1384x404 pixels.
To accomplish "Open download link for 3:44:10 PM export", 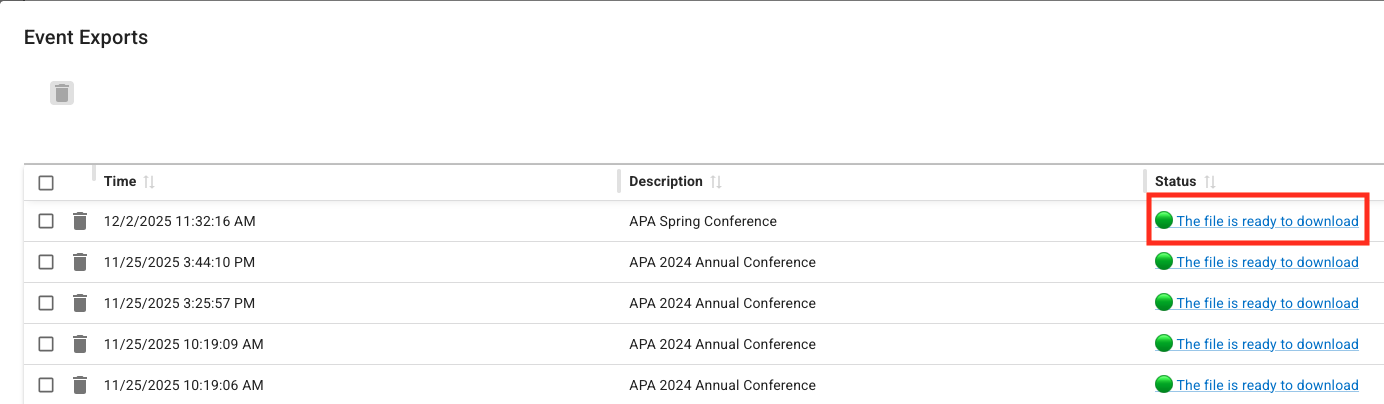I will [x=1267, y=262].
